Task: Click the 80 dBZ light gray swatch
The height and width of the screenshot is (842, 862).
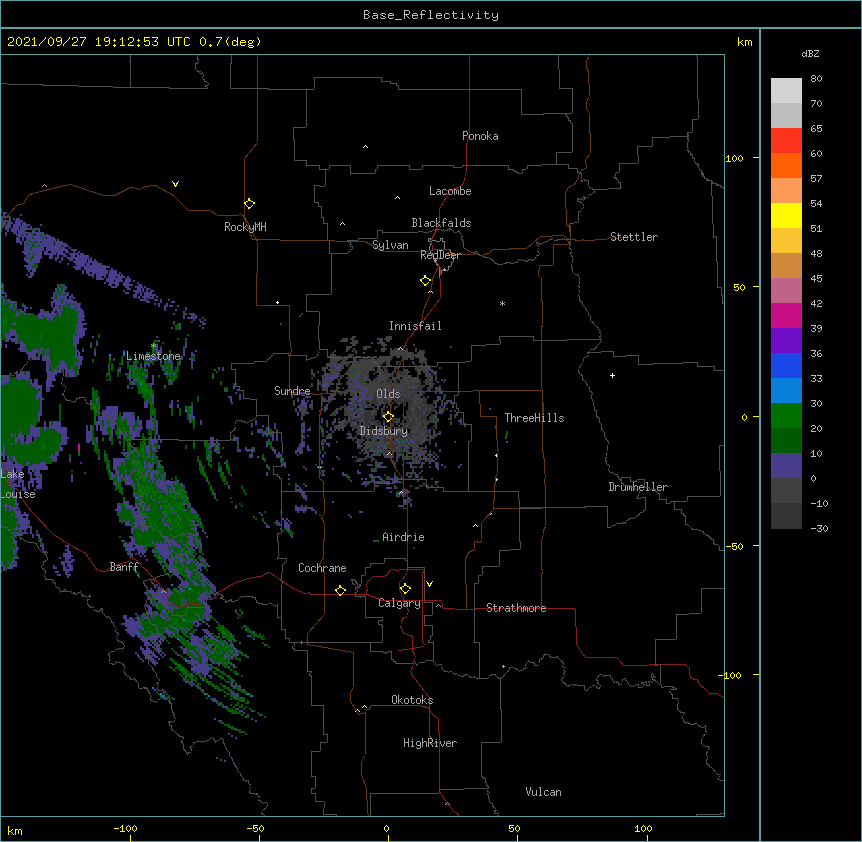Action: click(x=786, y=91)
